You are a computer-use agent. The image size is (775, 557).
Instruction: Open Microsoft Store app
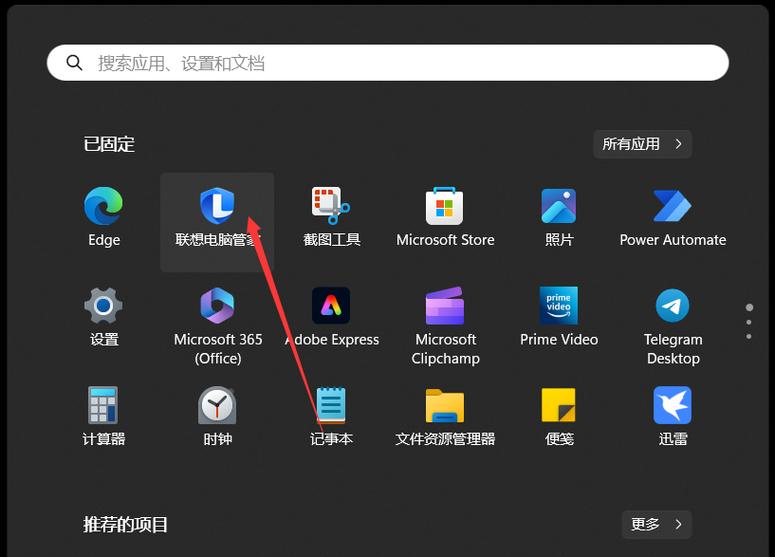pyautogui.click(x=445, y=216)
